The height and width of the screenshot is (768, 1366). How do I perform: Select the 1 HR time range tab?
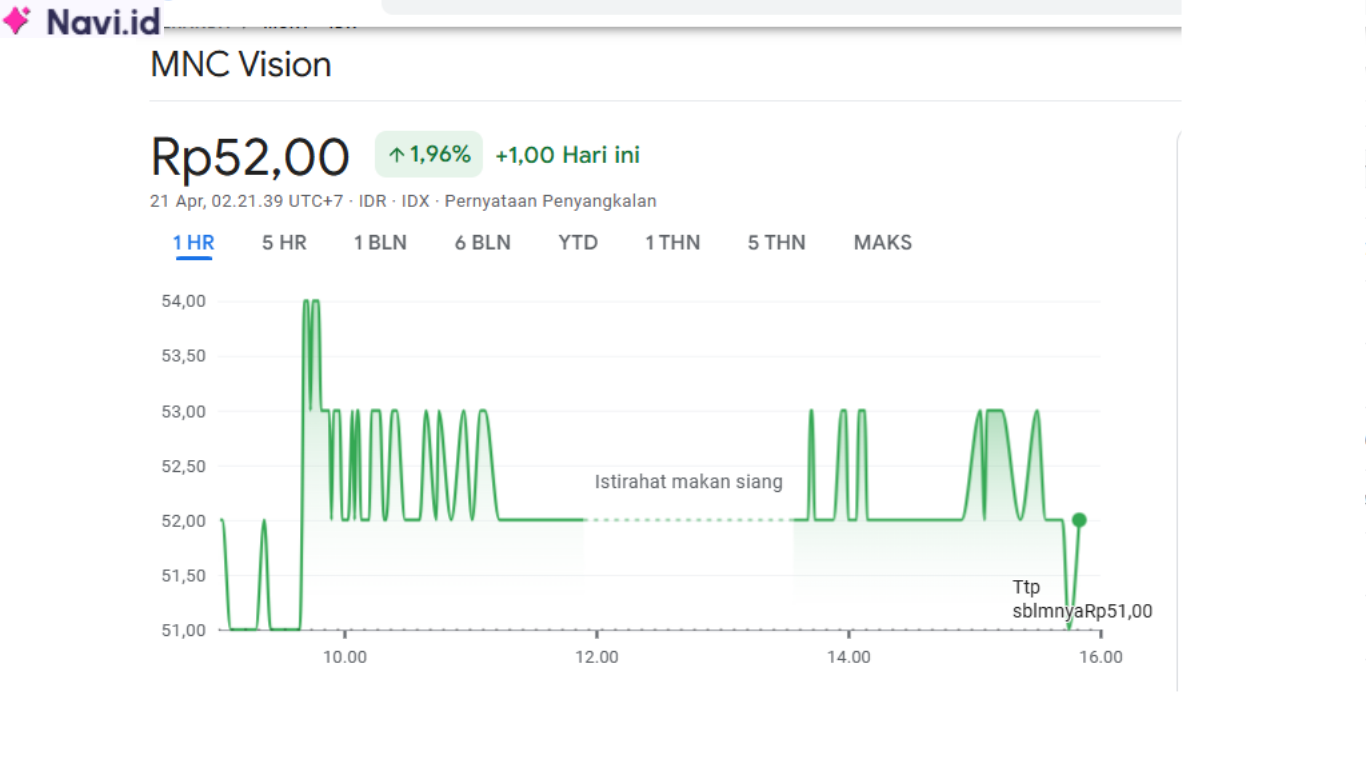point(193,243)
